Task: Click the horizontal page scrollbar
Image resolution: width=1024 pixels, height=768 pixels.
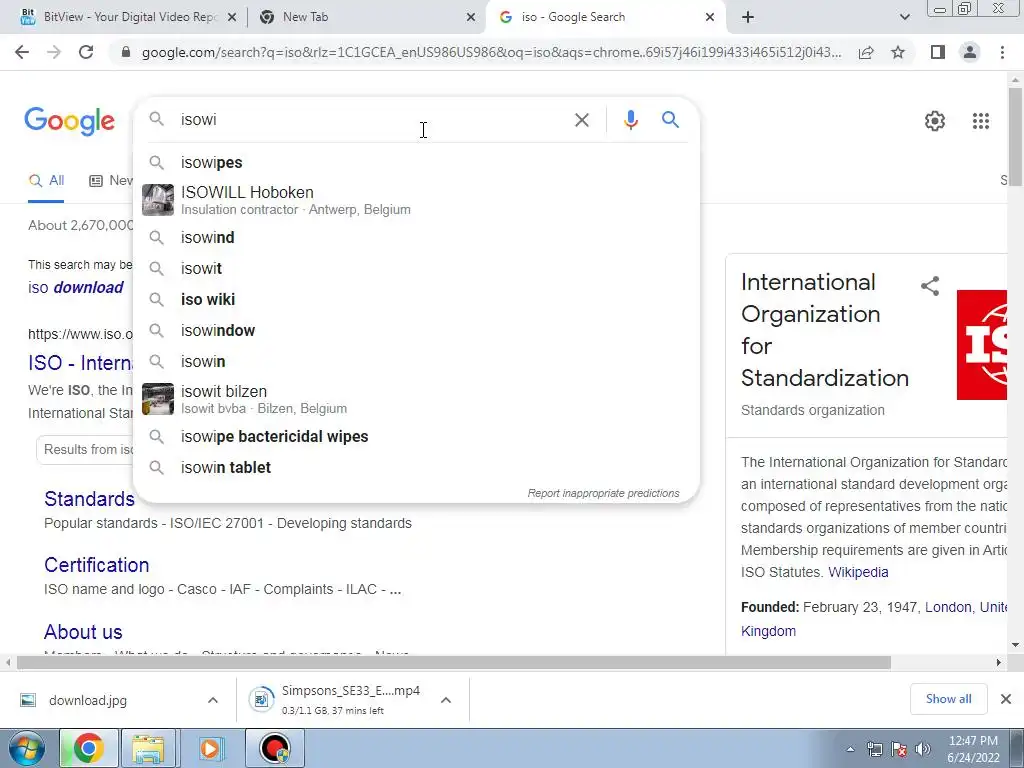Action: [454, 663]
